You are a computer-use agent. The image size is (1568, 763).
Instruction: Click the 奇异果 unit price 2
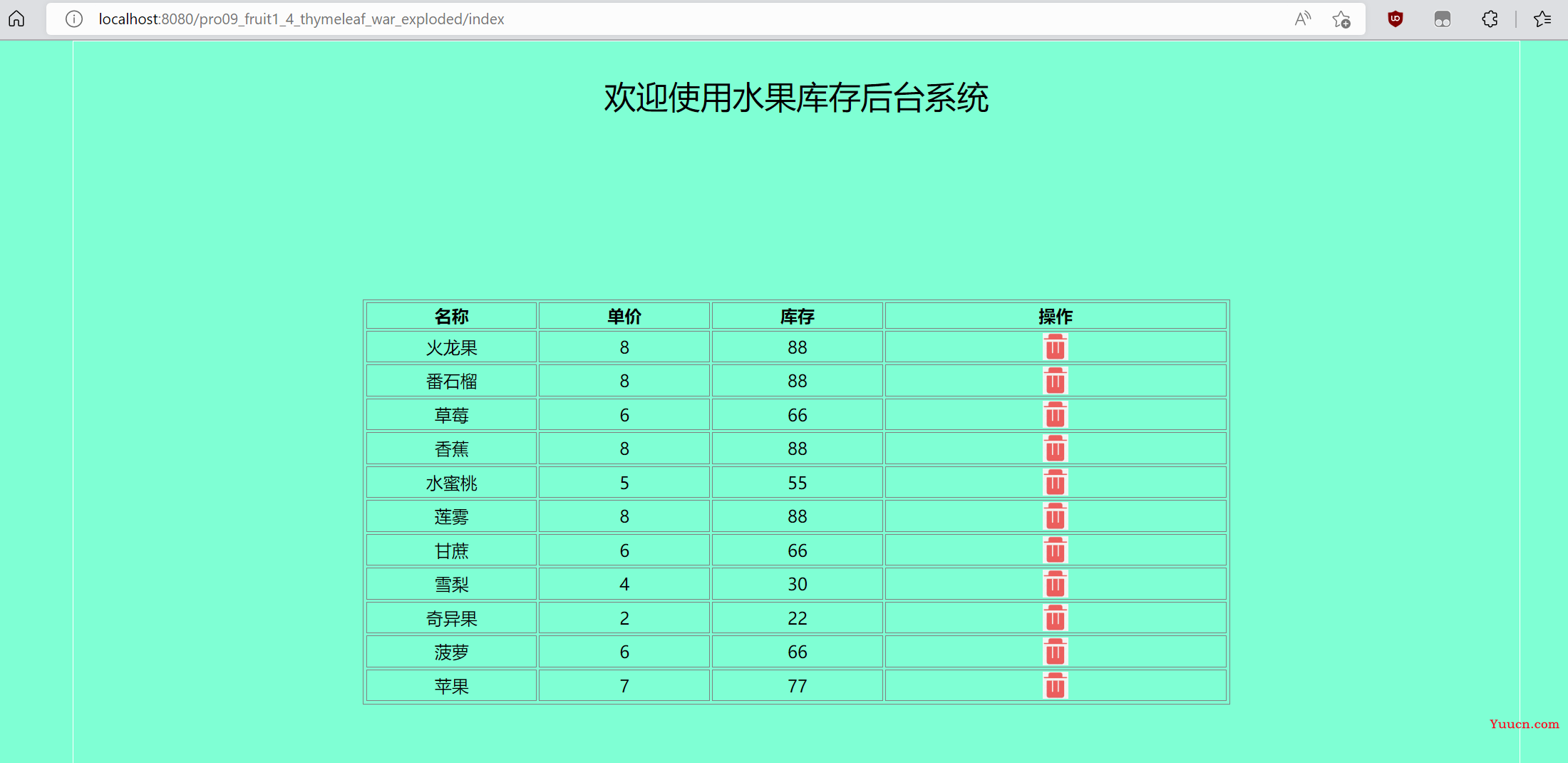(x=624, y=618)
